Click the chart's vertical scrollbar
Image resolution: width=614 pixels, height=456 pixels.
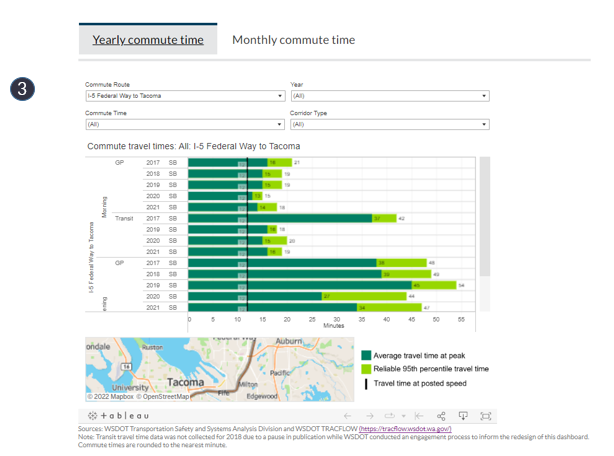(x=485, y=215)
